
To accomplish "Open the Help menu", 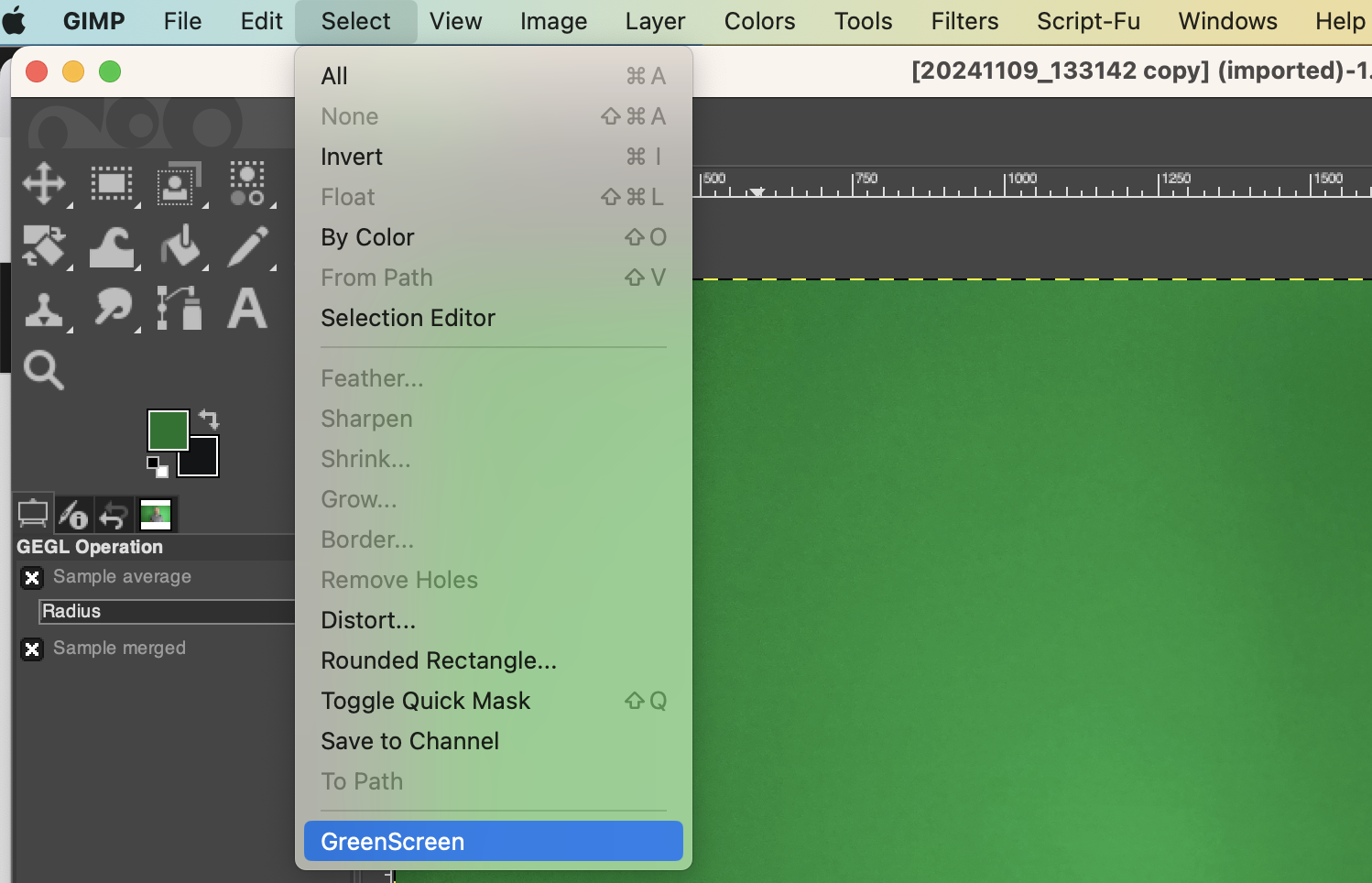I will (1340, 21).
